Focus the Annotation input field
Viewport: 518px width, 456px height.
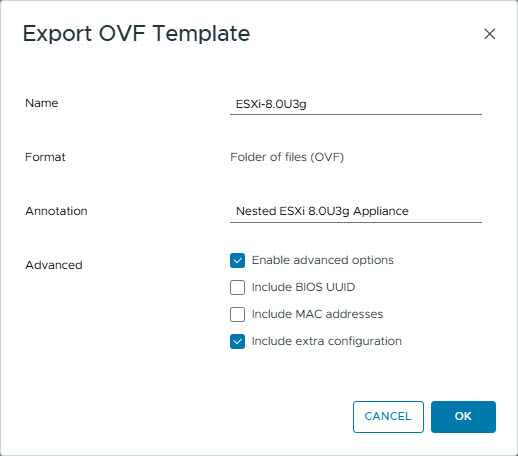pyautogui.click(x=356, y=211)
